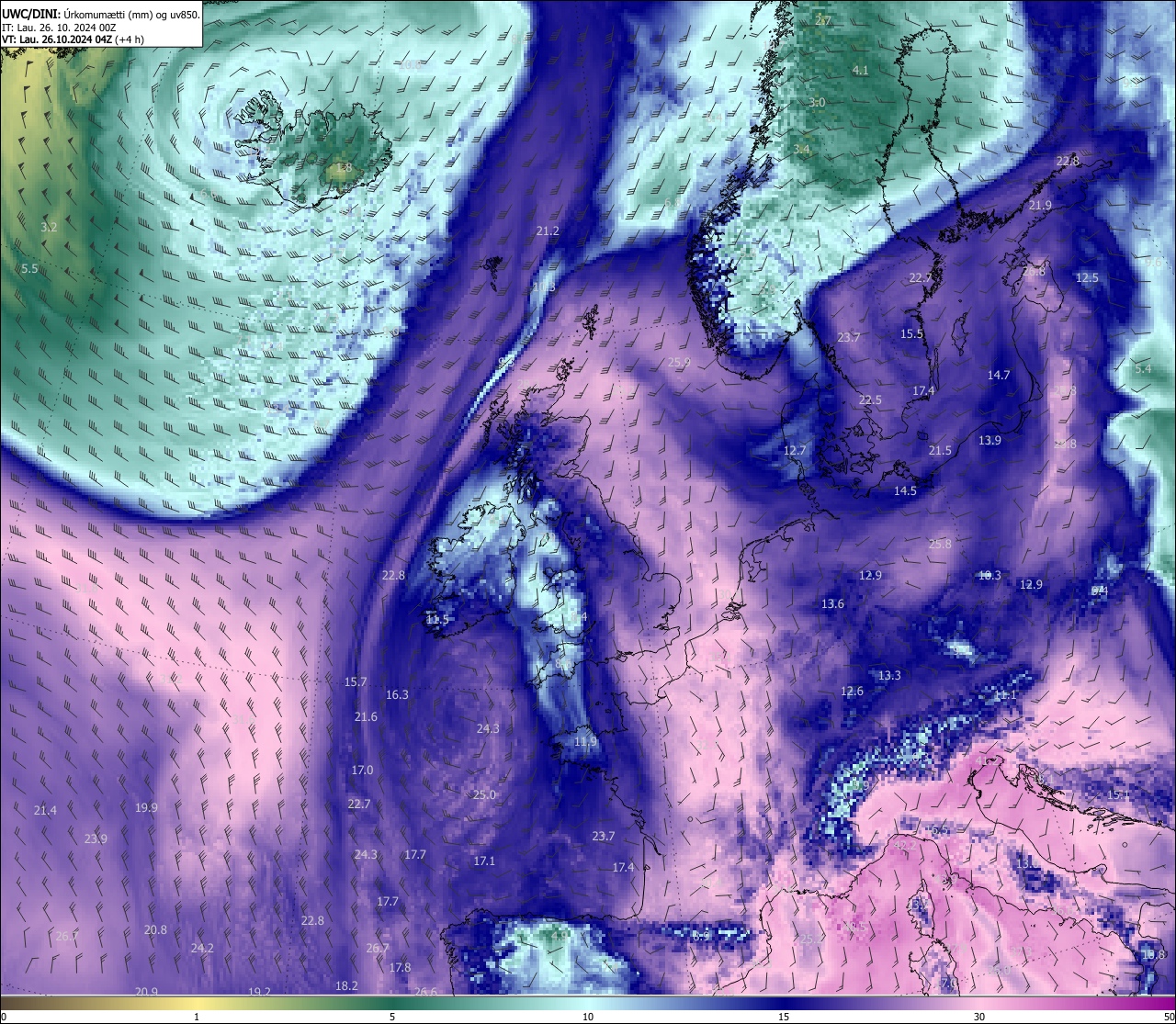
Task: Click the color scale tick labeled 5
Action: [392, 1017]
